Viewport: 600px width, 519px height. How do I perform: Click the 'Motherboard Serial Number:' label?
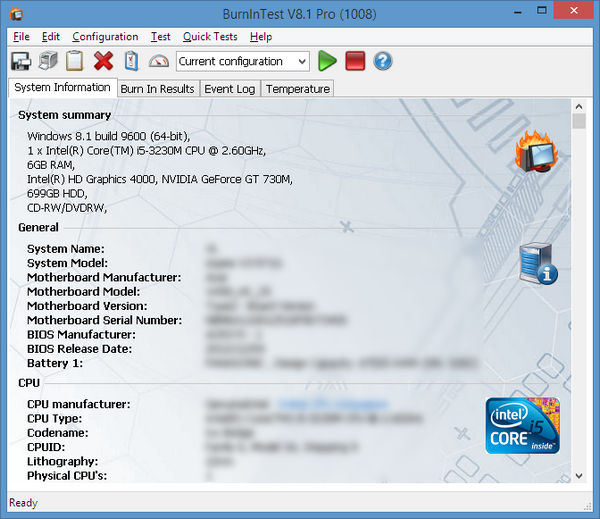[x=104, y=320]
